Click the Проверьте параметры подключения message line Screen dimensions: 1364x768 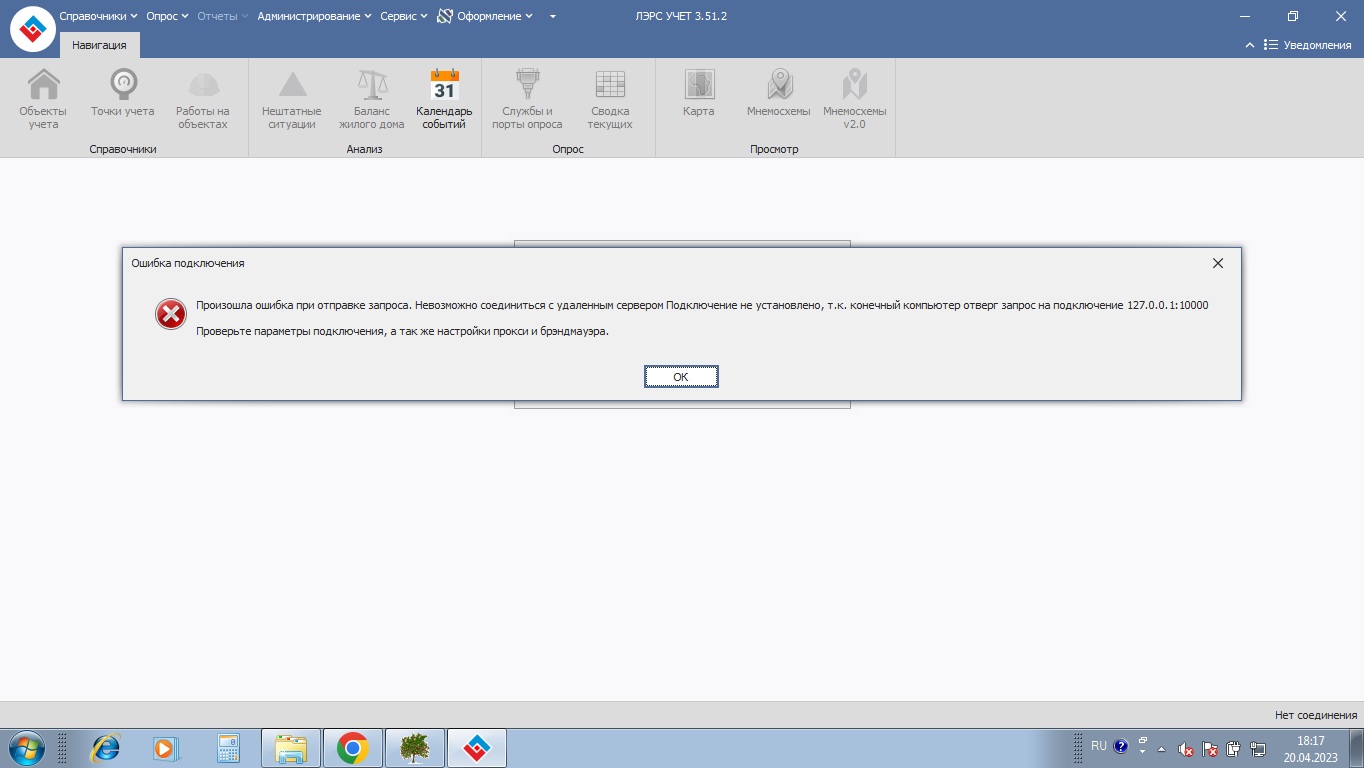coord(402,331)
